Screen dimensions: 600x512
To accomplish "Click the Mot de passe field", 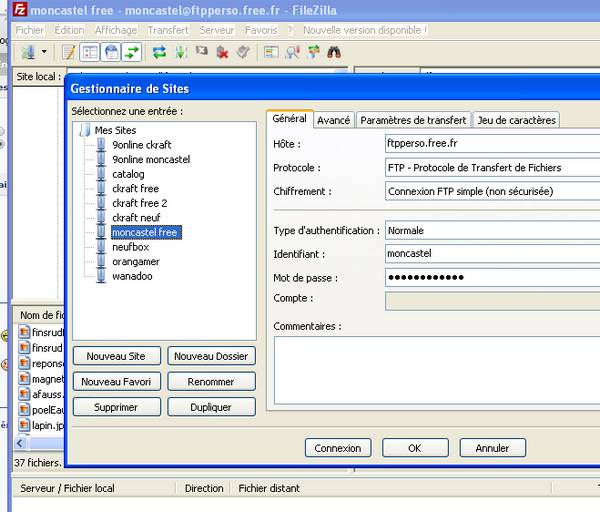I will tap(492, 277).
